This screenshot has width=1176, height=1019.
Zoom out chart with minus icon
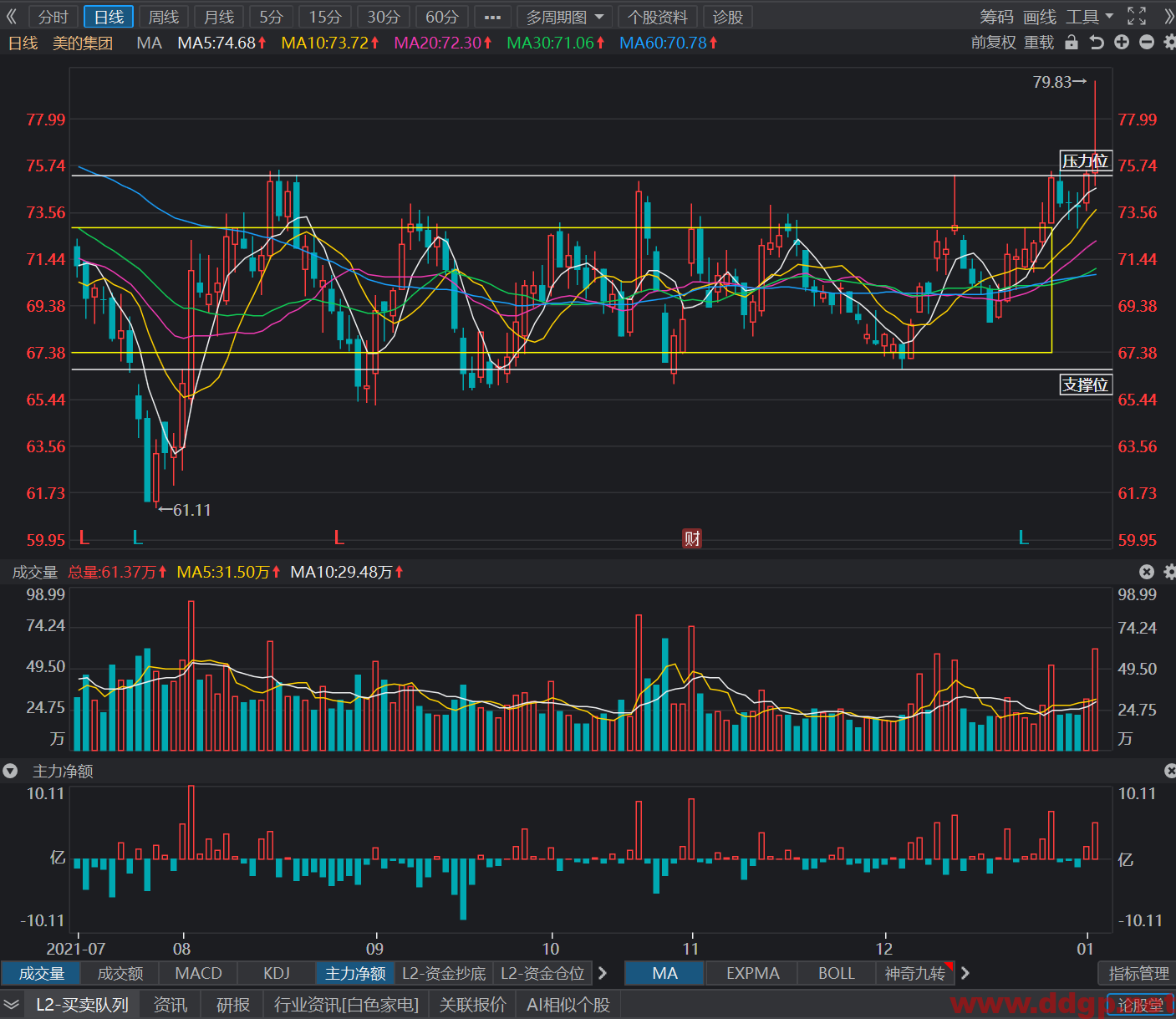tap(1147, 43)
